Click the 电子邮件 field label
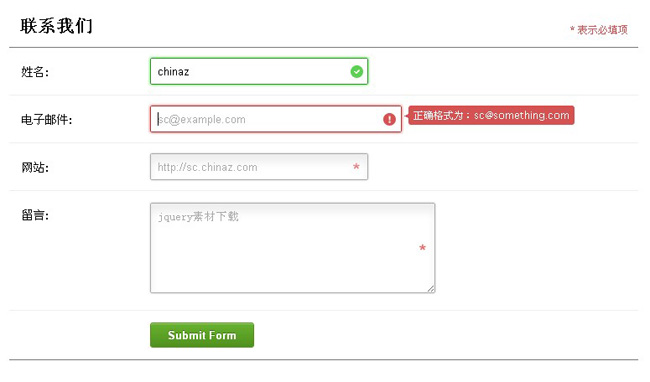This screenshot has width=650, height=382. [x=47, y=120]
